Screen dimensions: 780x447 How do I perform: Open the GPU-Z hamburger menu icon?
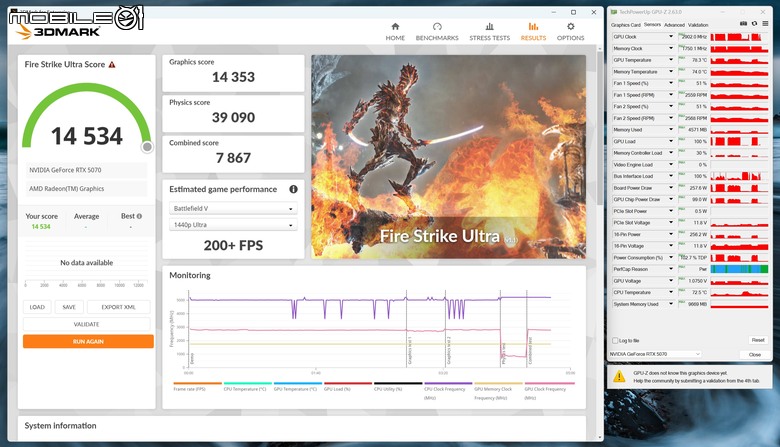pos(765,24)
